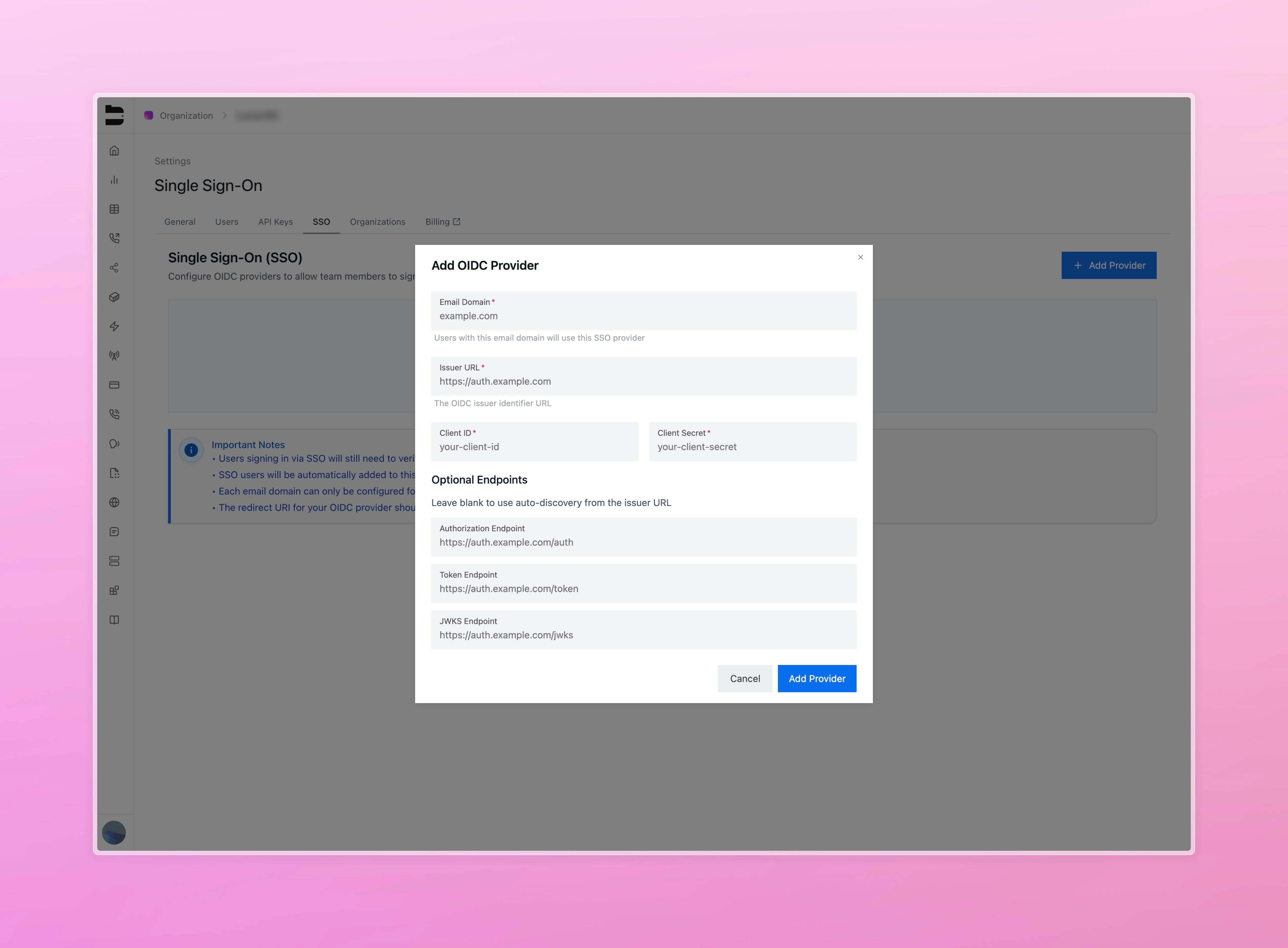This screenshot has width=1288, height=948.
Task: Click the user avatar at bottom left
Action: (114, 833)
